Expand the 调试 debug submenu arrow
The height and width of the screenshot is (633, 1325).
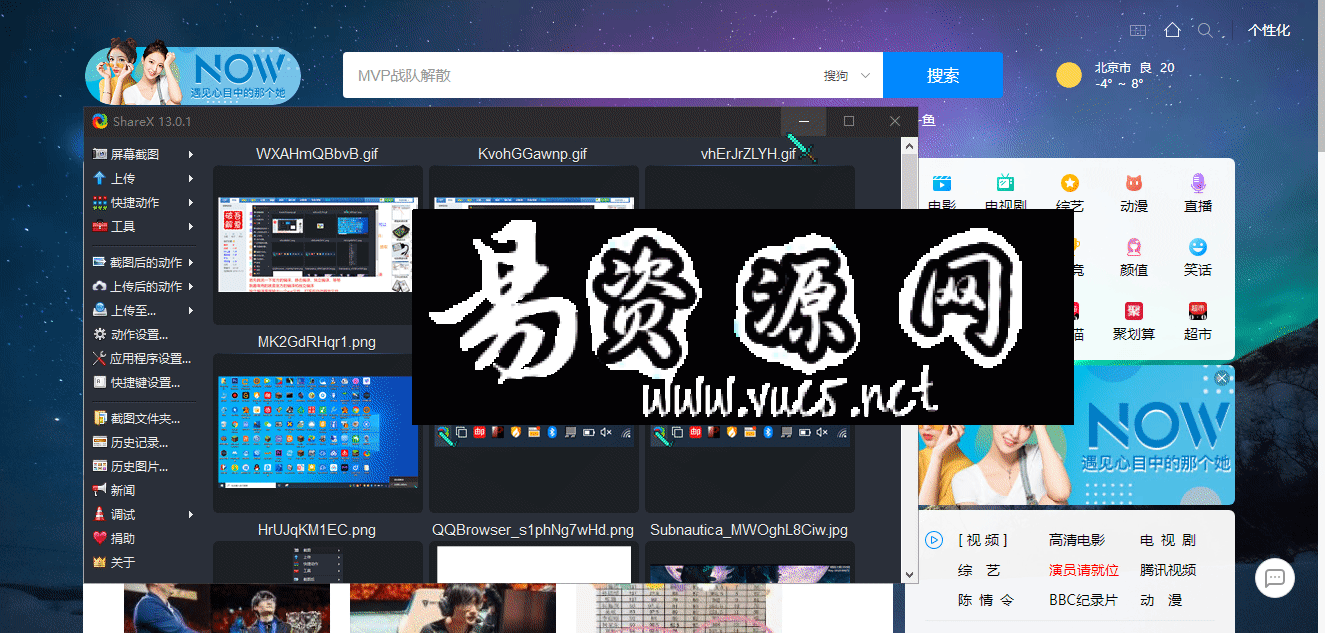[x=191, y=514]
